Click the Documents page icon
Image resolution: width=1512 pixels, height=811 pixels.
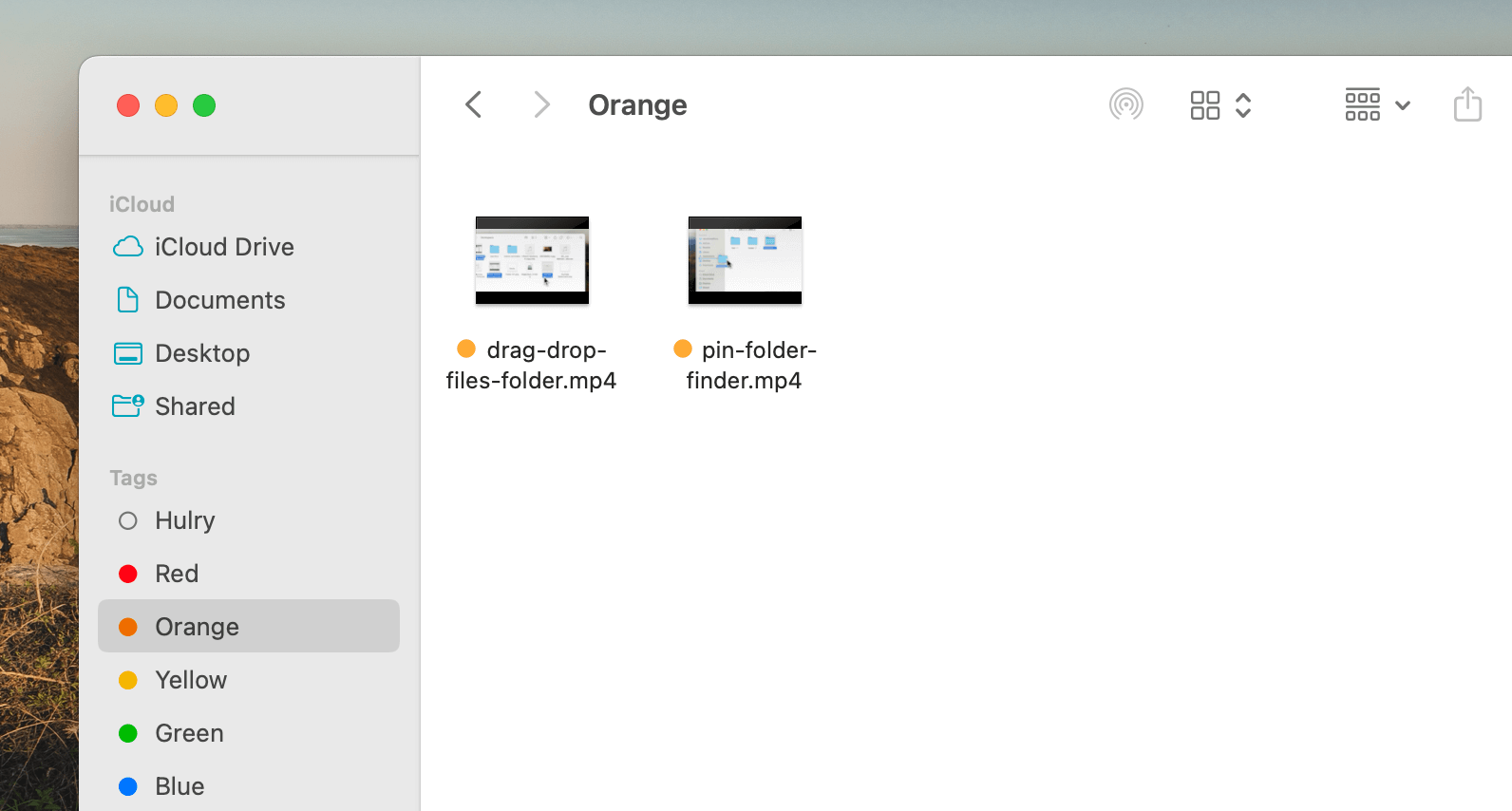tap(128, 300)
